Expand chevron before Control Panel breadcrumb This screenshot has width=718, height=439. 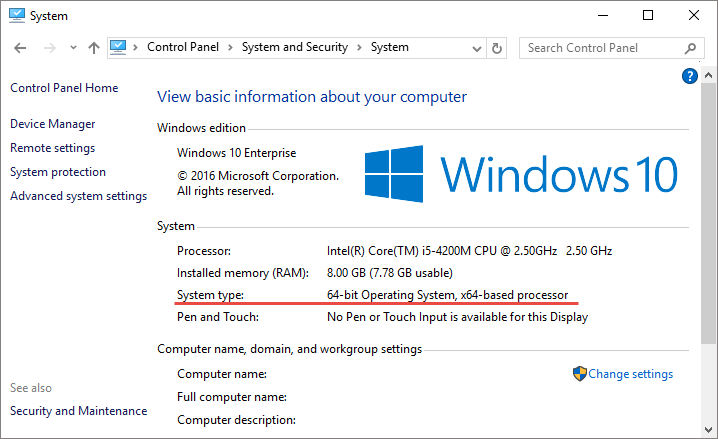tap(136, 48)
